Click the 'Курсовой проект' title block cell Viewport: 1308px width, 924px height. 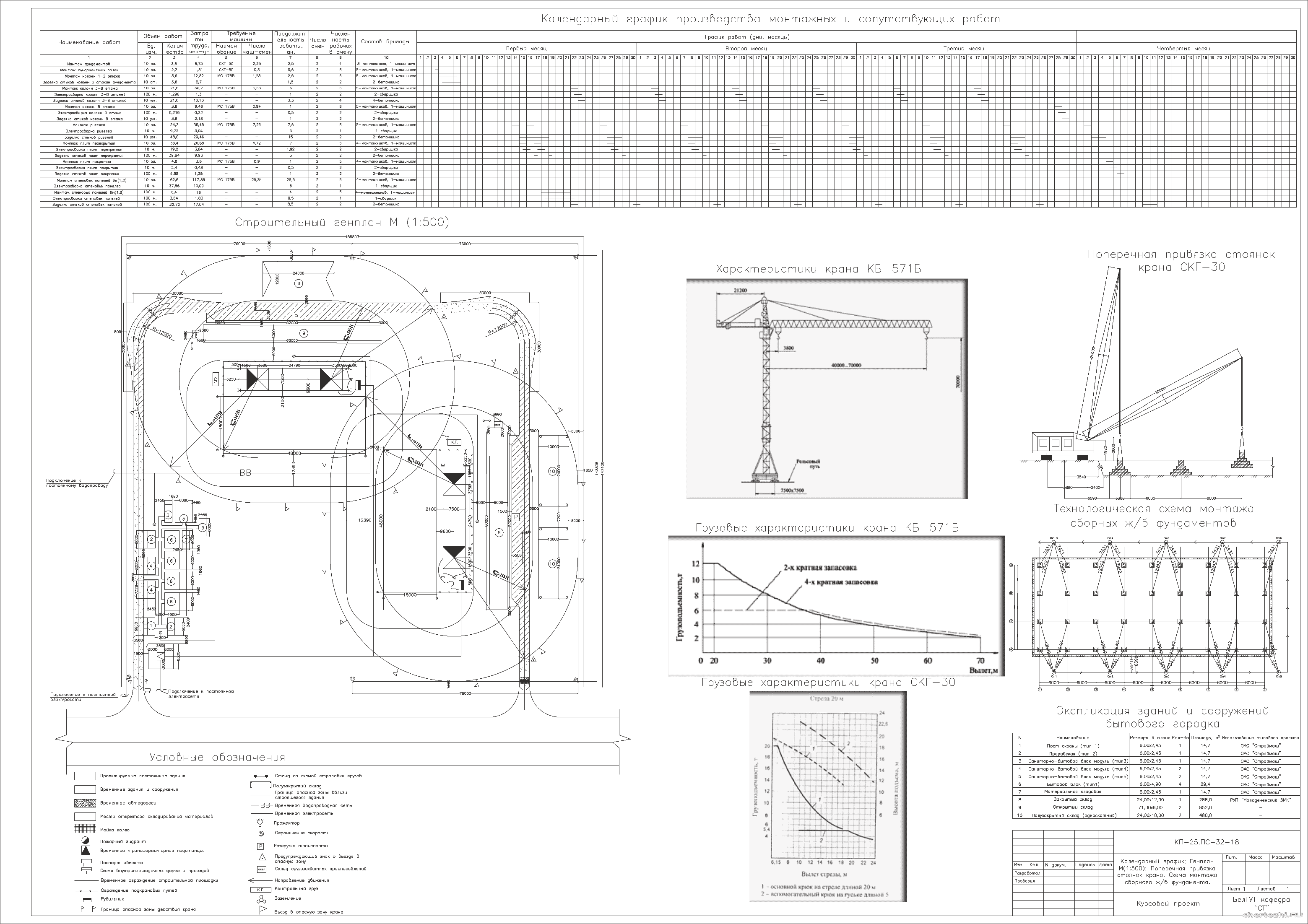[1168, 904]
